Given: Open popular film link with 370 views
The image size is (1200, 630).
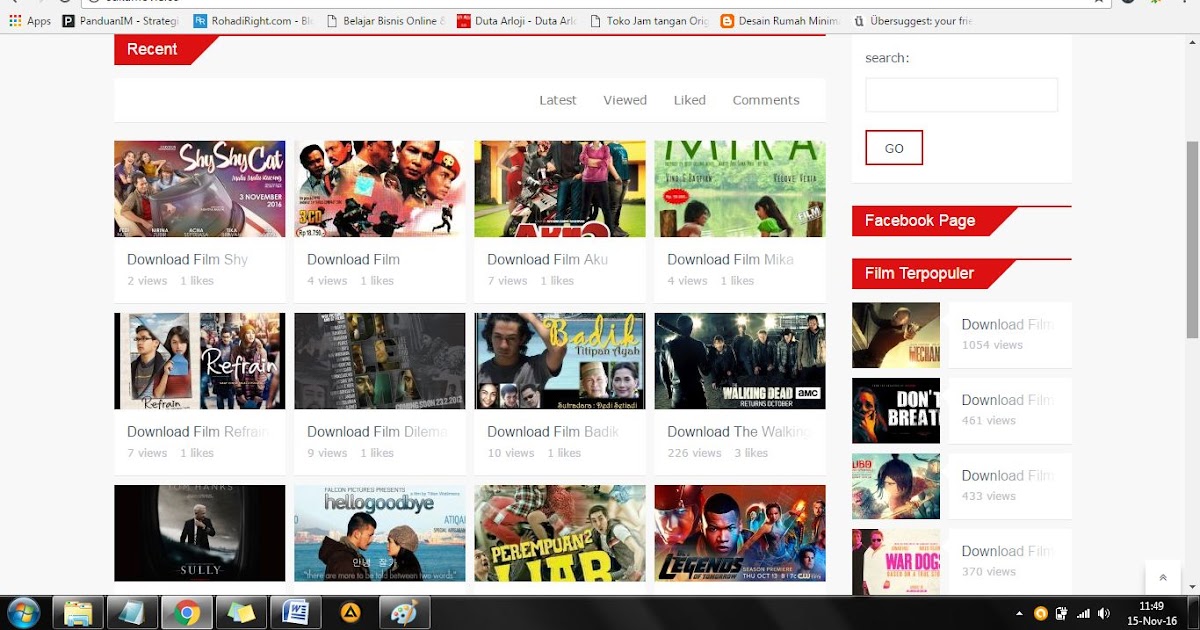Looking at the screenshot, I should pos(1007,551).
